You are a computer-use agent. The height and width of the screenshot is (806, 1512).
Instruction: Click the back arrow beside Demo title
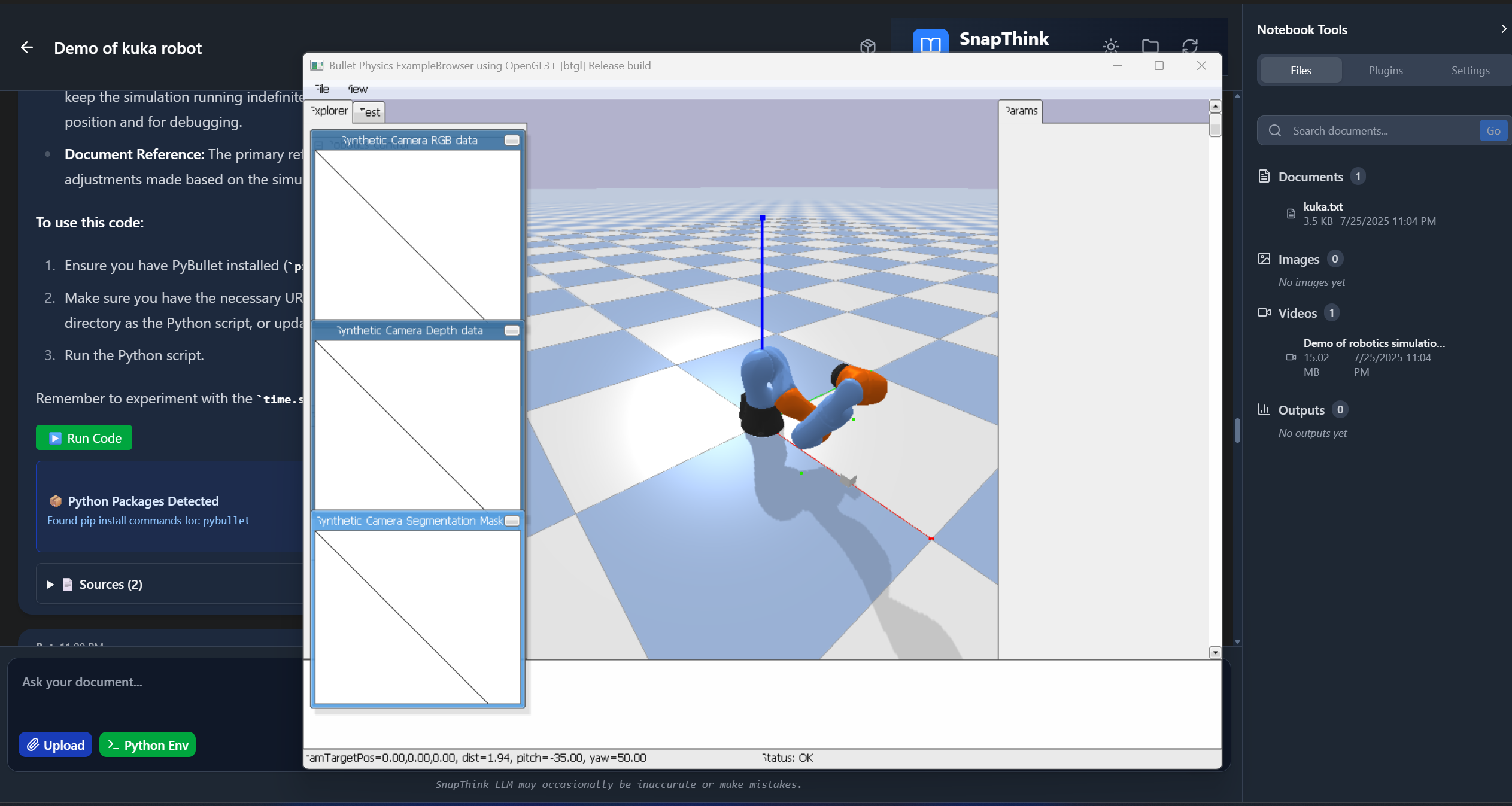point(27,48)
